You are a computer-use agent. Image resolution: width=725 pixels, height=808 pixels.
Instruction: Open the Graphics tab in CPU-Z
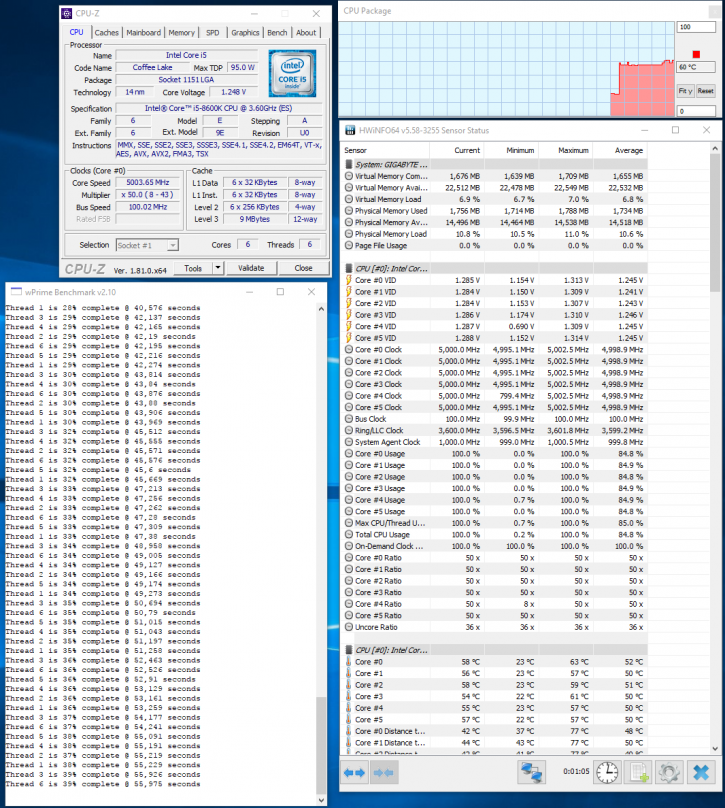[245, 32]
